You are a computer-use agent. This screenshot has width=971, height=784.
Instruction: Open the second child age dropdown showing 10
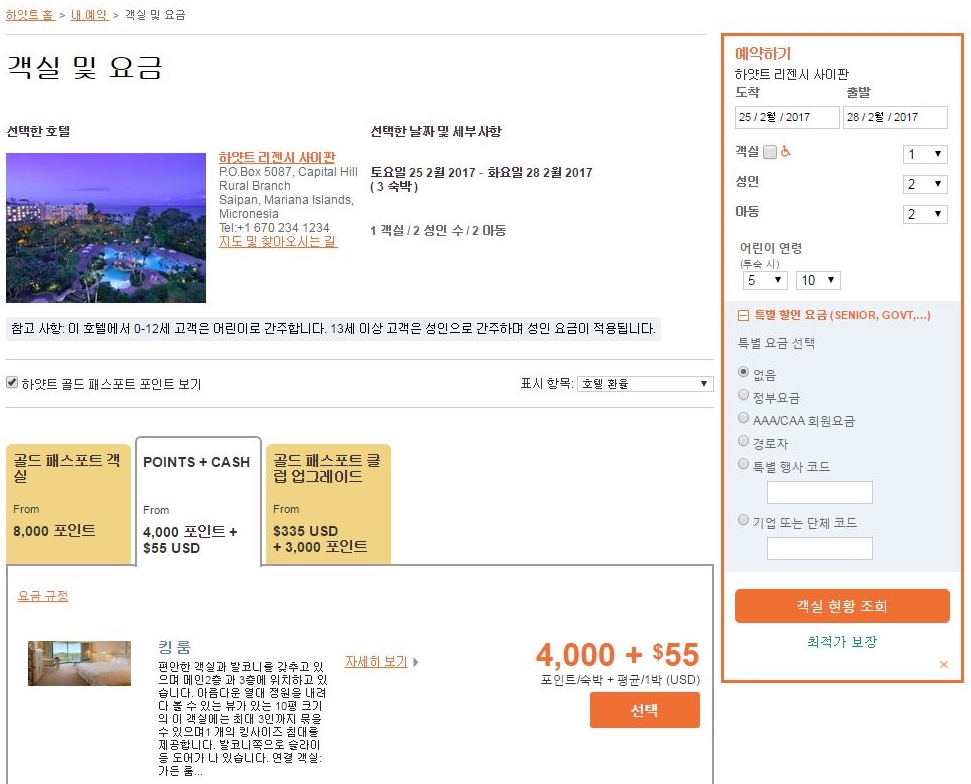click(x=818, y=281)
